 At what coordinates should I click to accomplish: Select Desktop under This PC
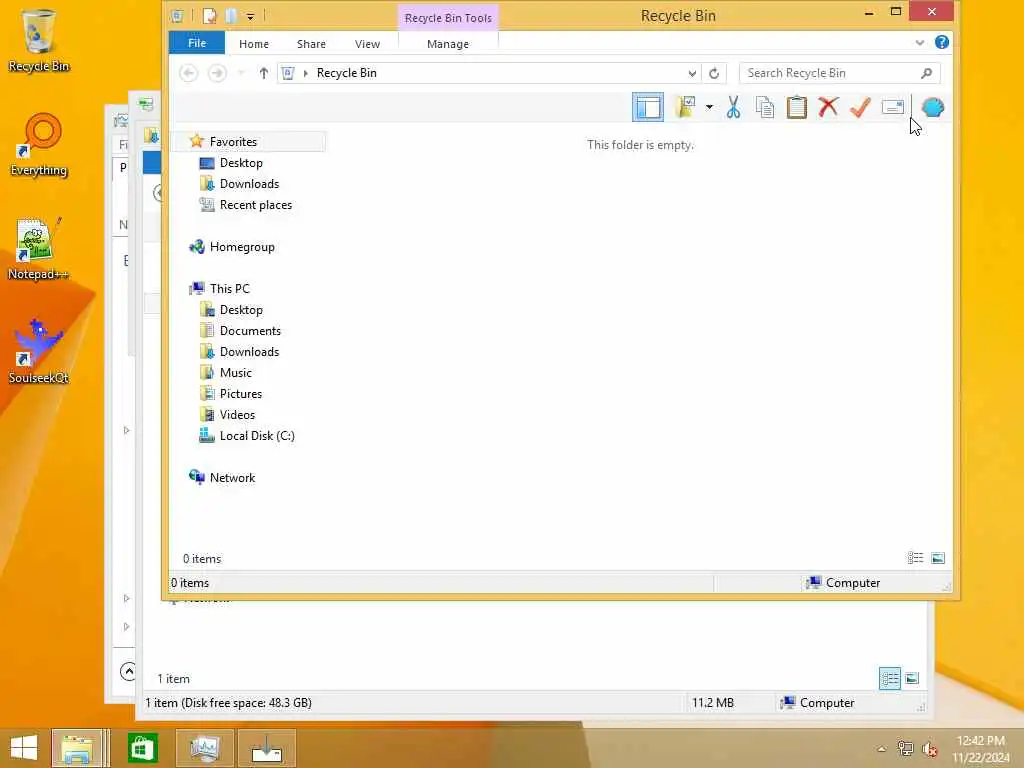coord(241,310)
